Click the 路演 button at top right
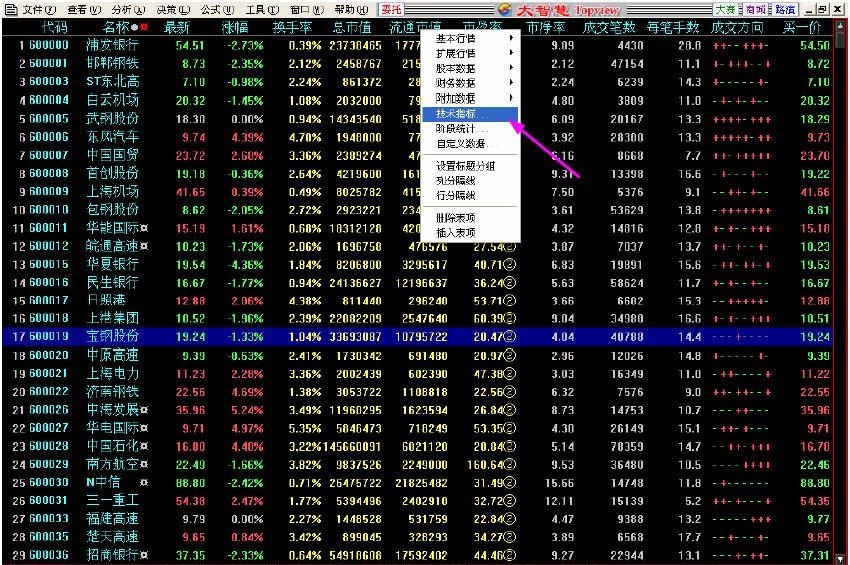This screenshot has height=565, width=850. (x=785, y=9)
